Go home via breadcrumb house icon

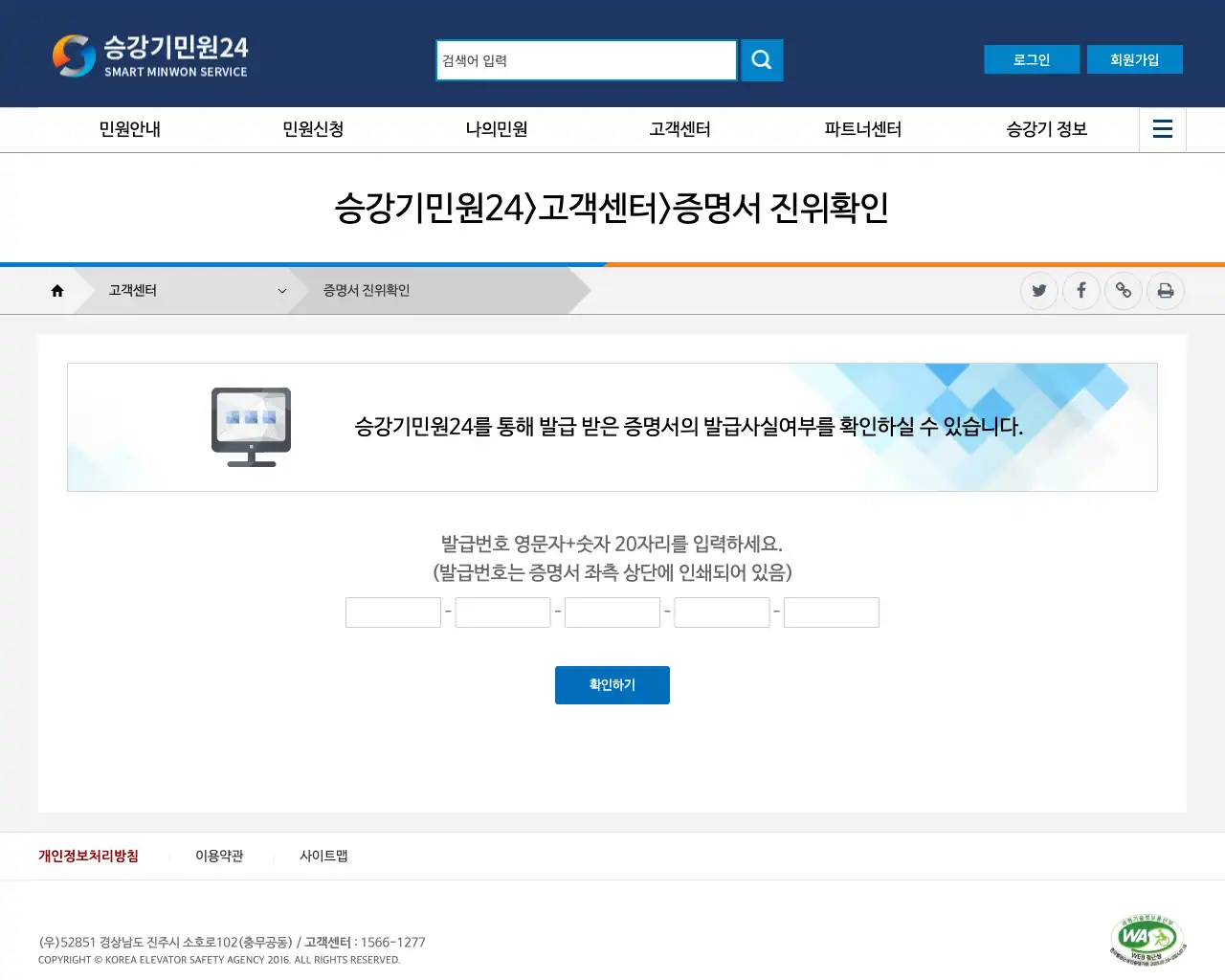[x=57, y=291]
